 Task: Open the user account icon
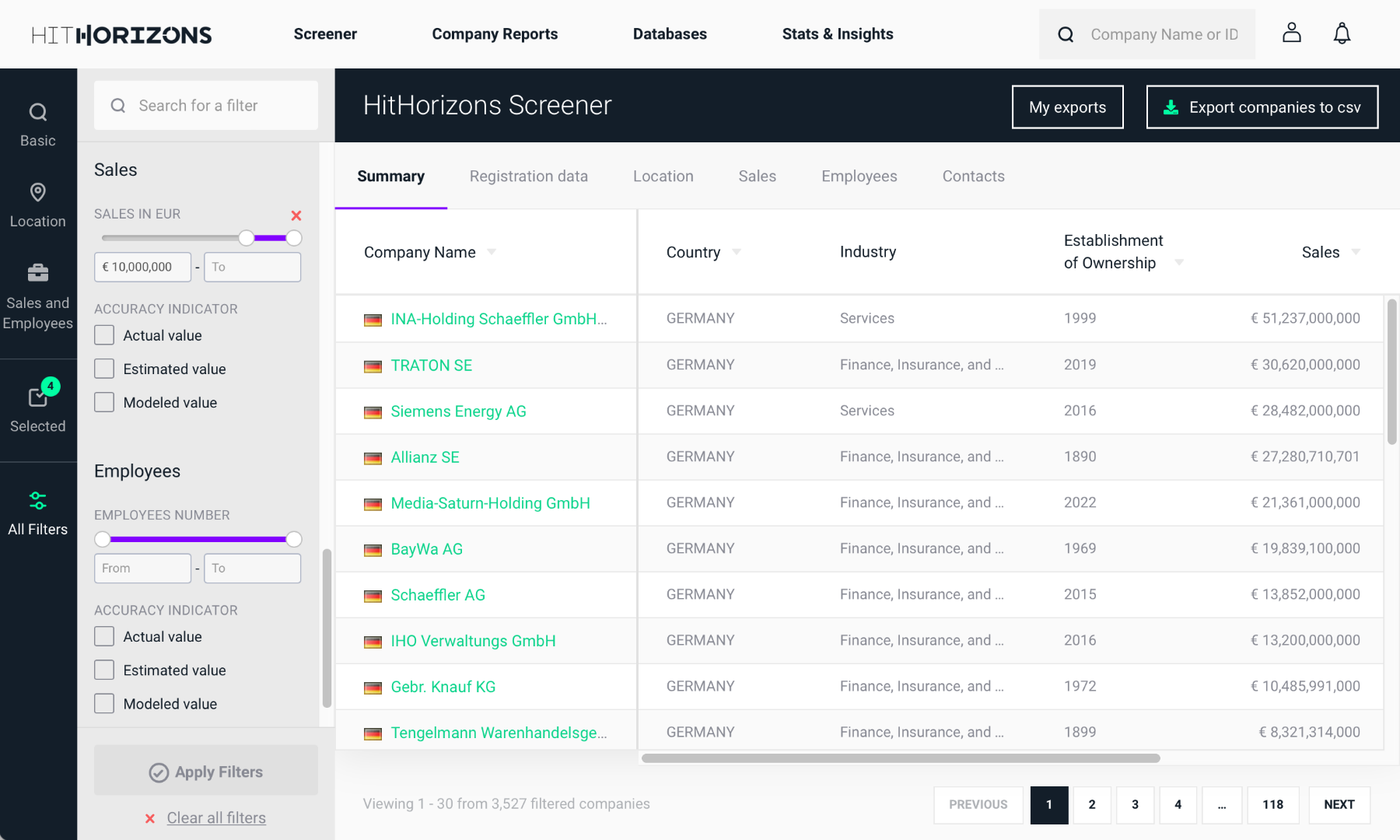(1292, 33)
